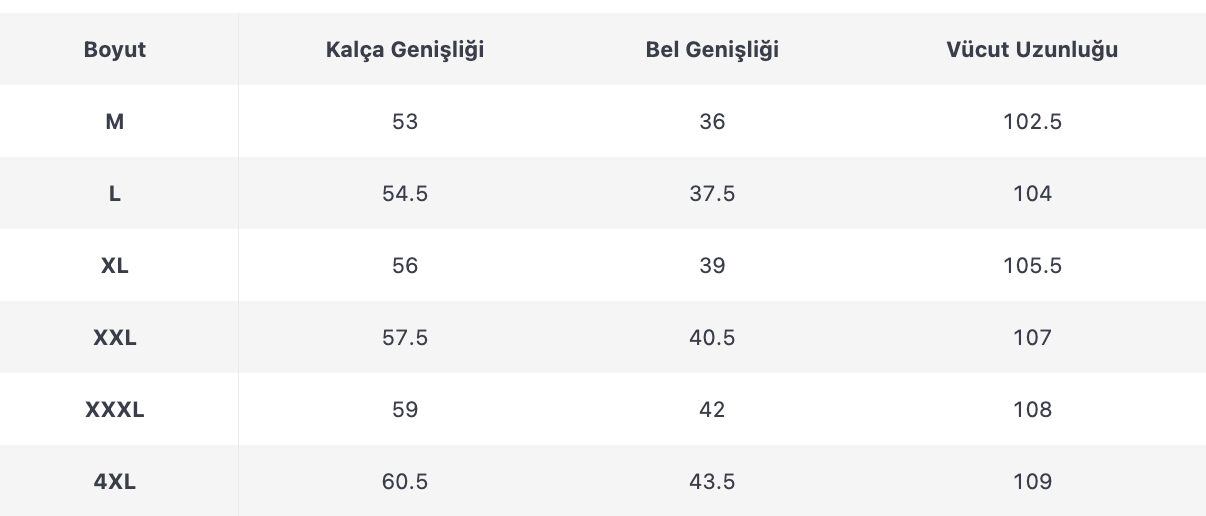This screenshot has height=516, width=1206.
Task: Select the 54.5 hip width cell
Action: [x=405, y=194]
